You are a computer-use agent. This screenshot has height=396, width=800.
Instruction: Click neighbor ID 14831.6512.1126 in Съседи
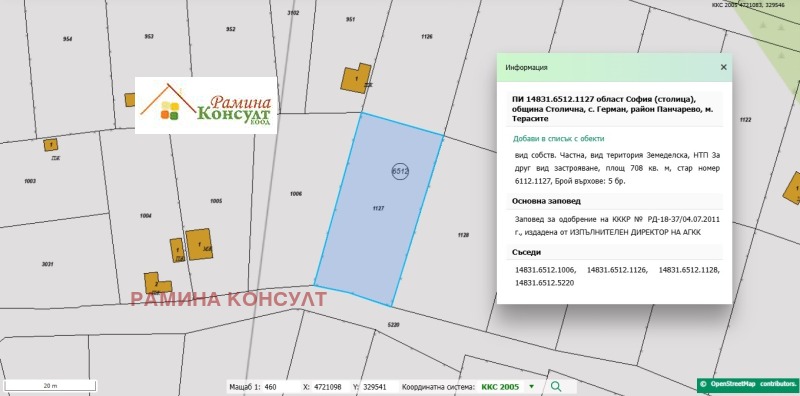[617, 270]
